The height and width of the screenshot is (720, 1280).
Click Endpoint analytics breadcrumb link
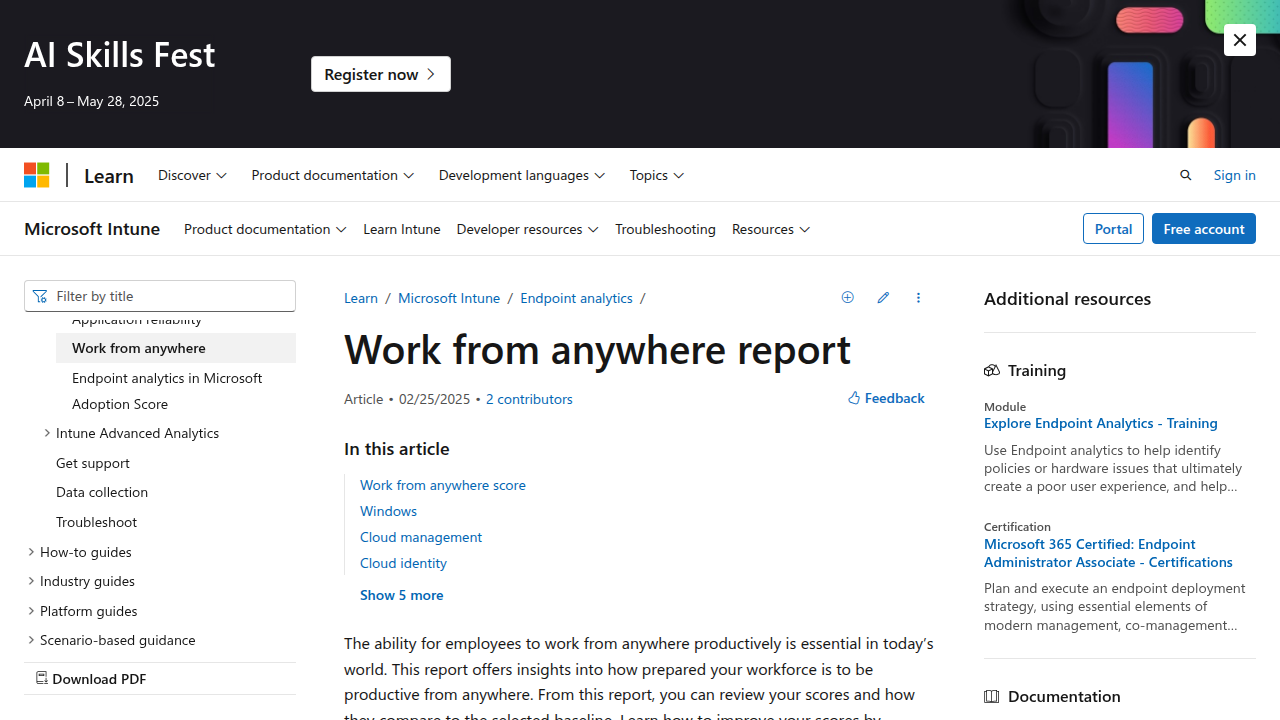[x=576, y=298]
